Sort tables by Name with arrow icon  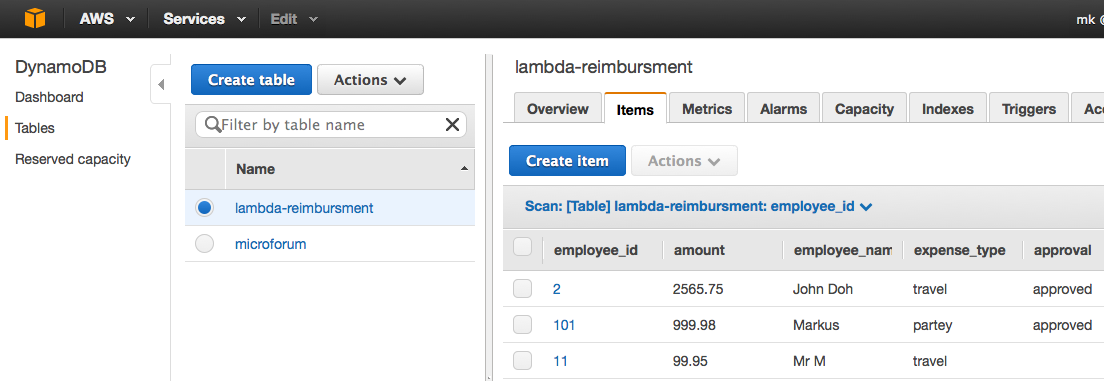(x=463, y=169)
